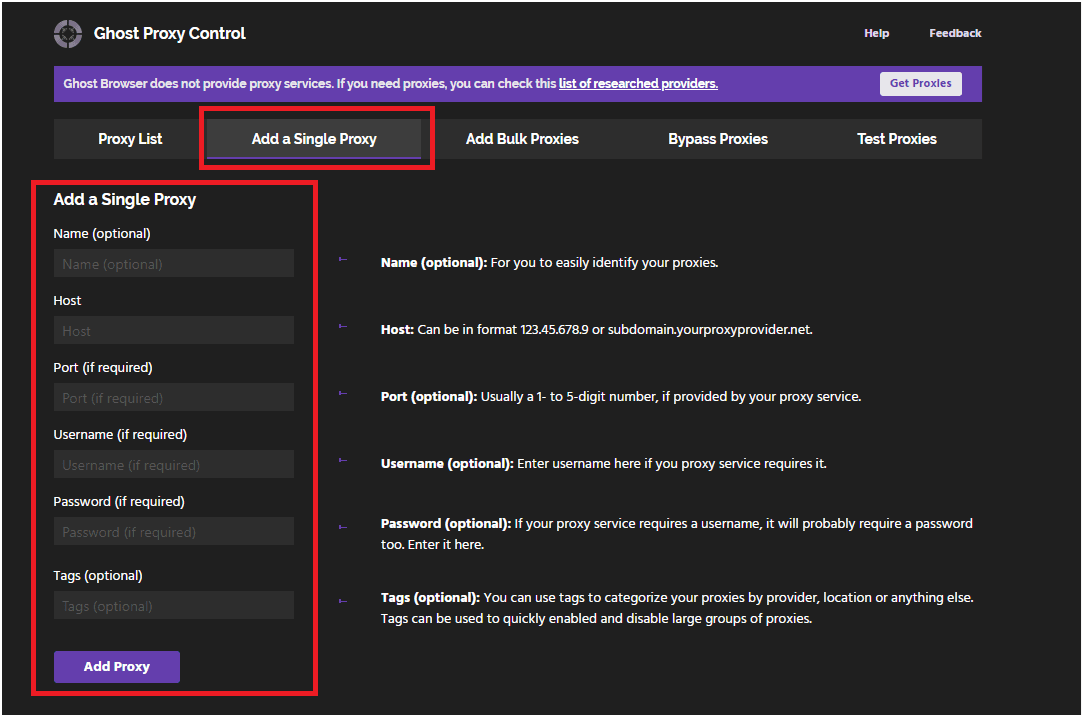Click the Port input field

173,397
